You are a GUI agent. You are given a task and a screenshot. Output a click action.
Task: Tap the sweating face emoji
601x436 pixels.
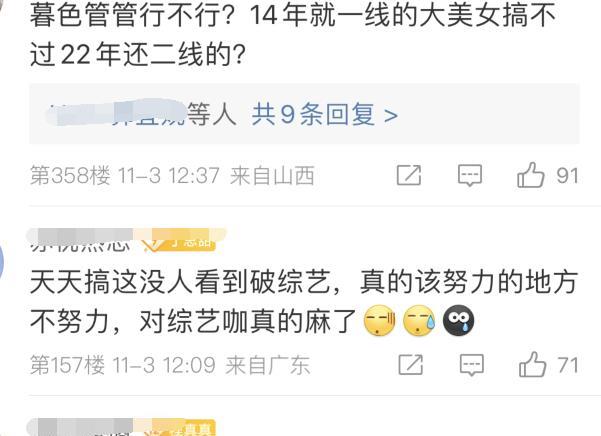[419, 321]
